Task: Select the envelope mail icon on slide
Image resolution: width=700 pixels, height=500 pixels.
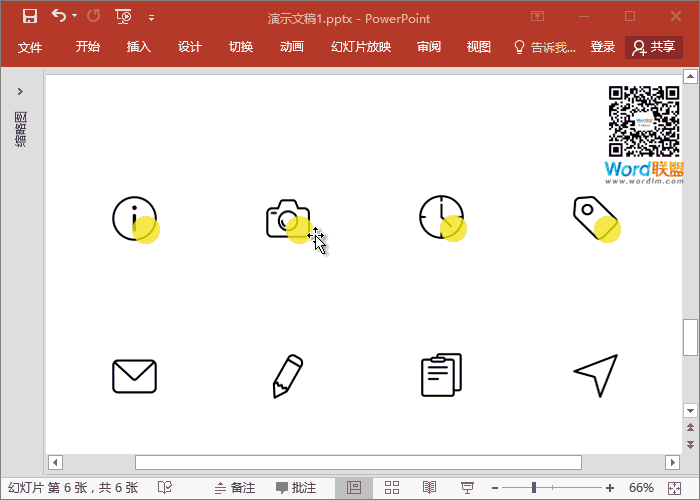Action: (x=134, y=376)
